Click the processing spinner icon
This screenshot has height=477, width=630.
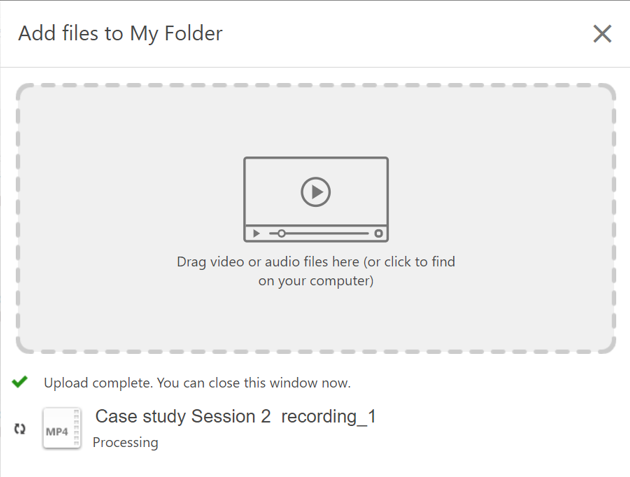[x=20, y=429]
